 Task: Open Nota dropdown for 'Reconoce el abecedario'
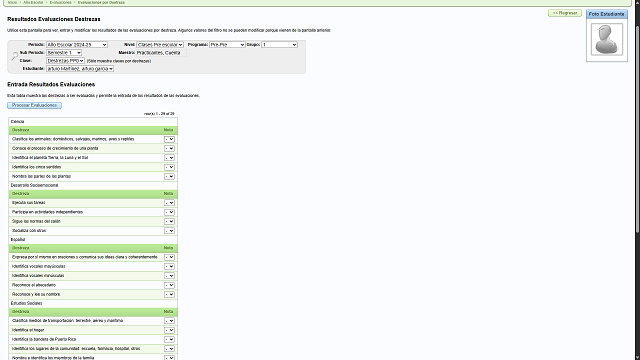point(169,285)
